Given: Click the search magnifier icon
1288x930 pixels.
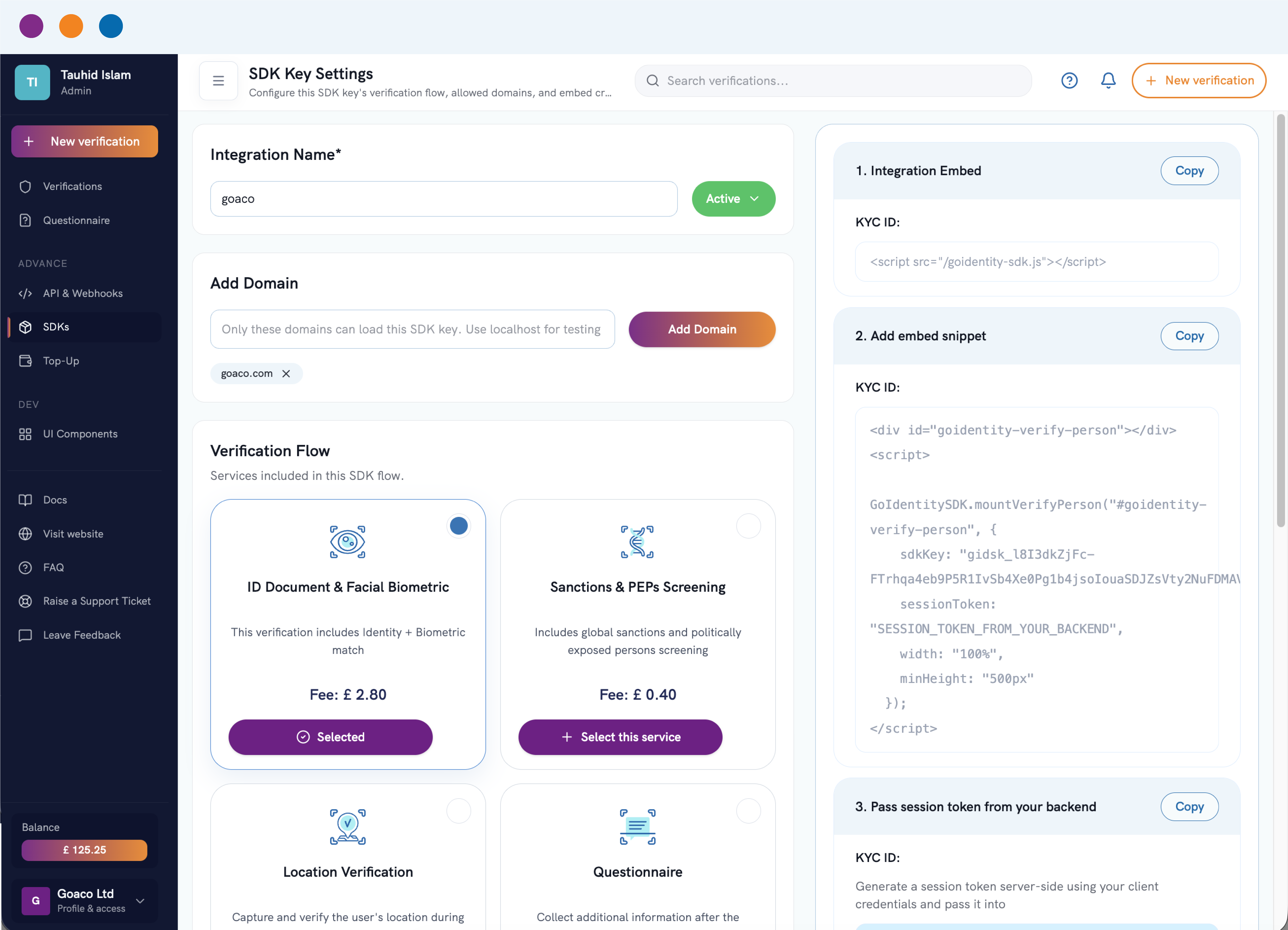Looking at the screenshot, I should 653,81.
